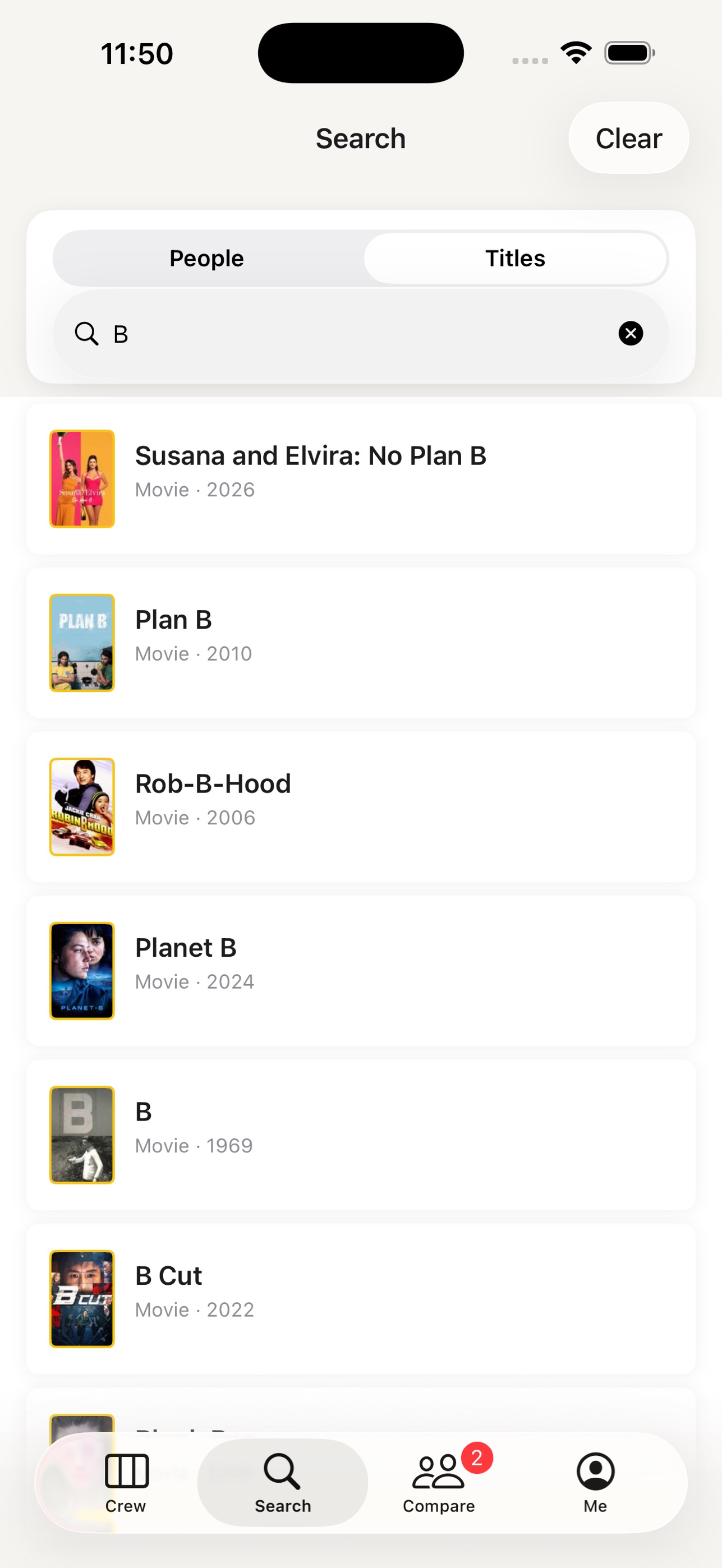Open the Me profile icon
This screenshot has width=722, height=1568.
coord(595,1471)
